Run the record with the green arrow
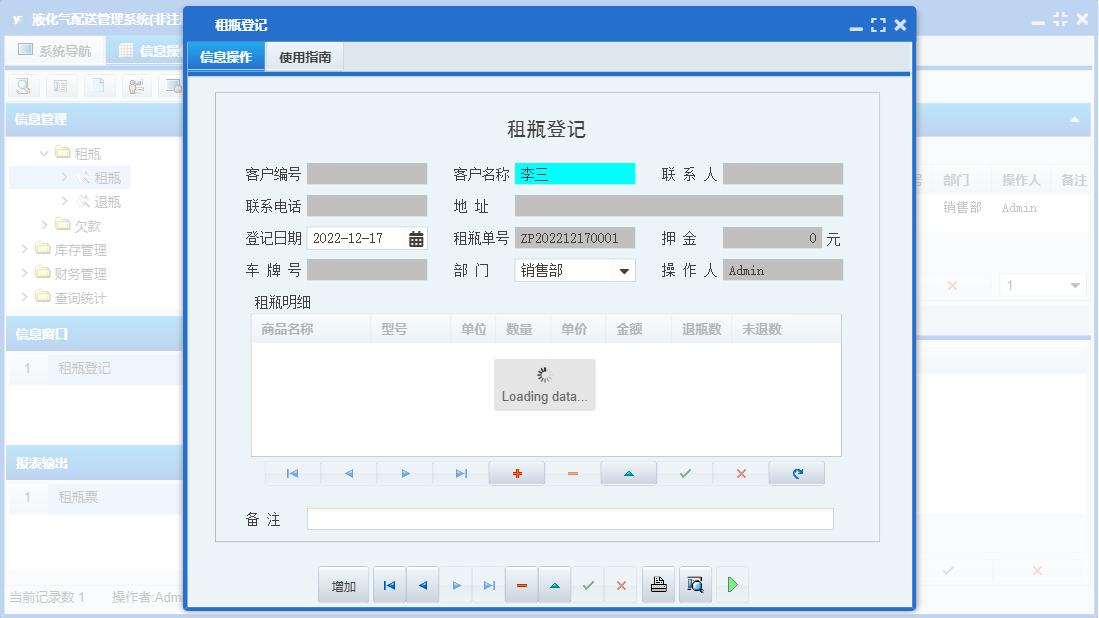1099x618 pixels. (731, 585)
